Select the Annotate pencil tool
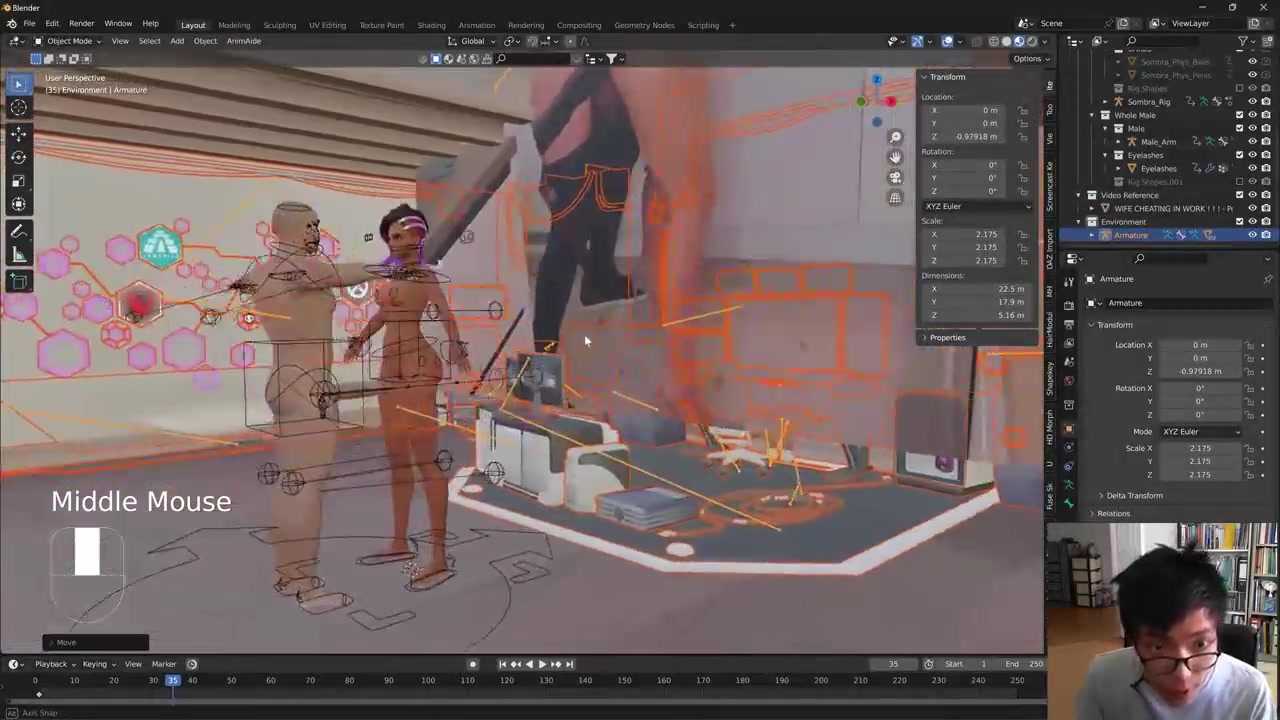 [18, 231]
